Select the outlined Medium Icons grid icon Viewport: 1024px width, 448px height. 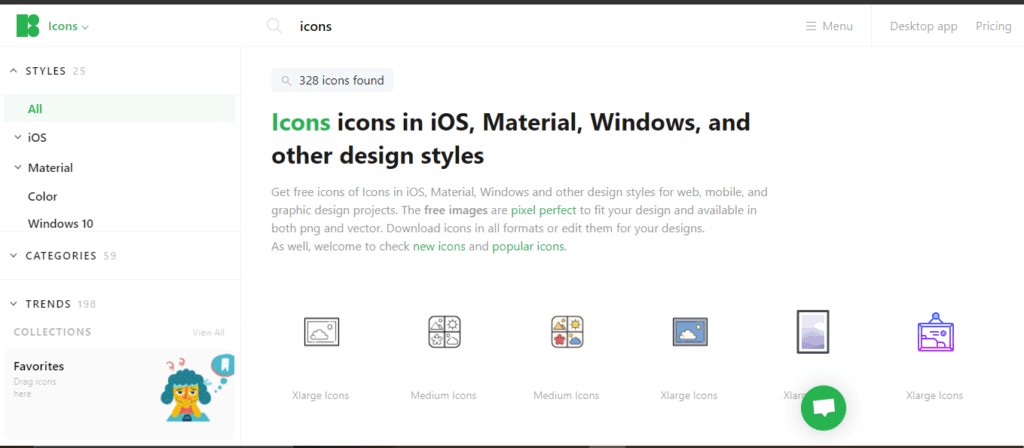click(x=444, y=332)
